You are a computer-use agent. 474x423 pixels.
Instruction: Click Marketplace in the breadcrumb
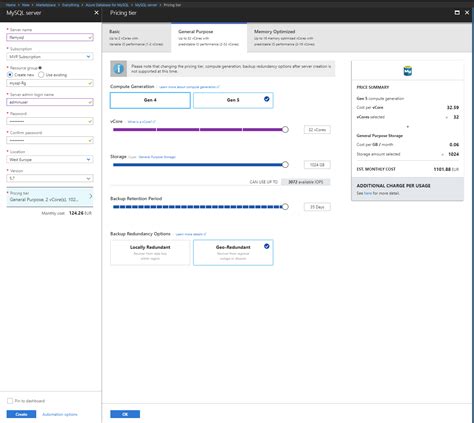(46, 5)
